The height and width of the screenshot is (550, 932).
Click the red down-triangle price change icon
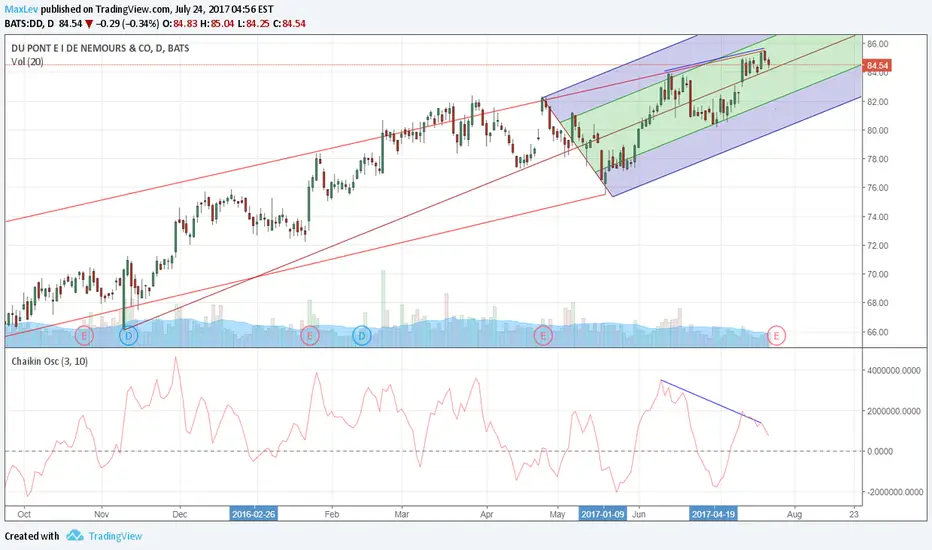pos(89,24)
